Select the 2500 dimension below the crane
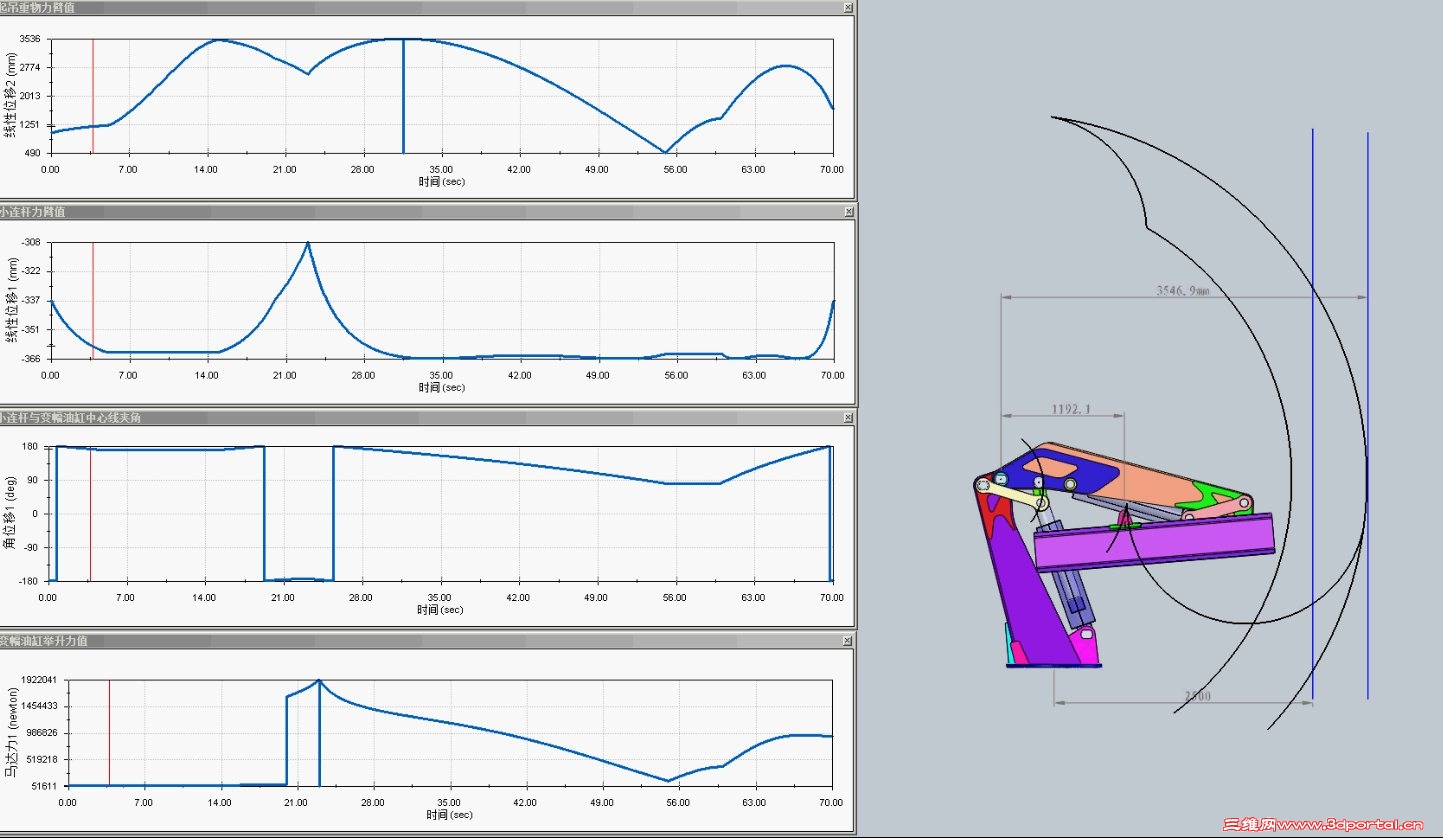1443x838 pixels. tap(1198, 695)
